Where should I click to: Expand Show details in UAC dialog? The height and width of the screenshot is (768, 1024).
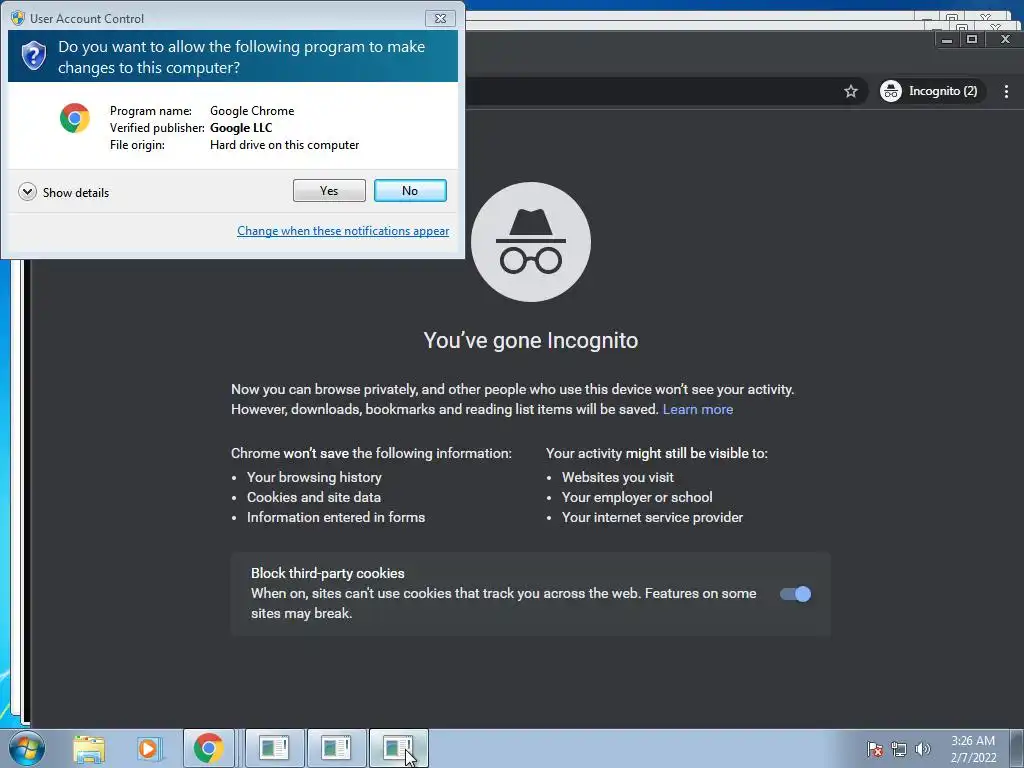coord(64,192)
